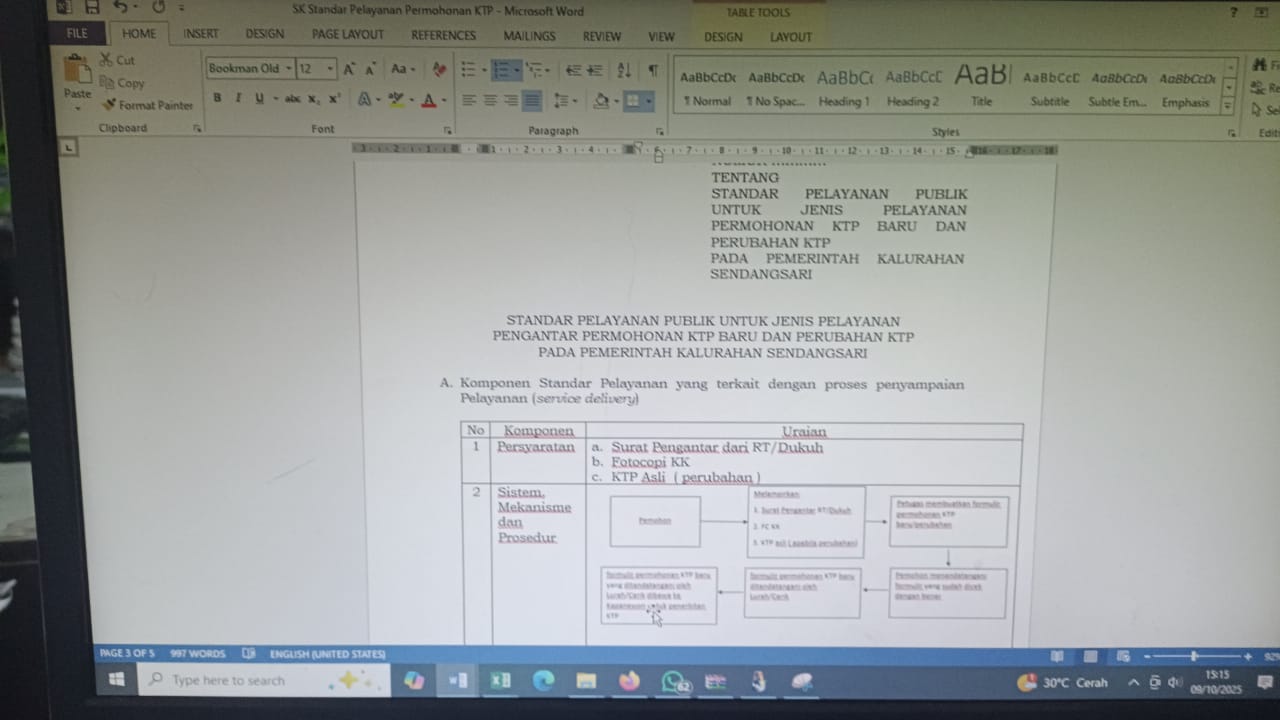Open the PAGE LAYOUT ribbon tab
The image size is (1280, 720).
[x=347, y=35]
